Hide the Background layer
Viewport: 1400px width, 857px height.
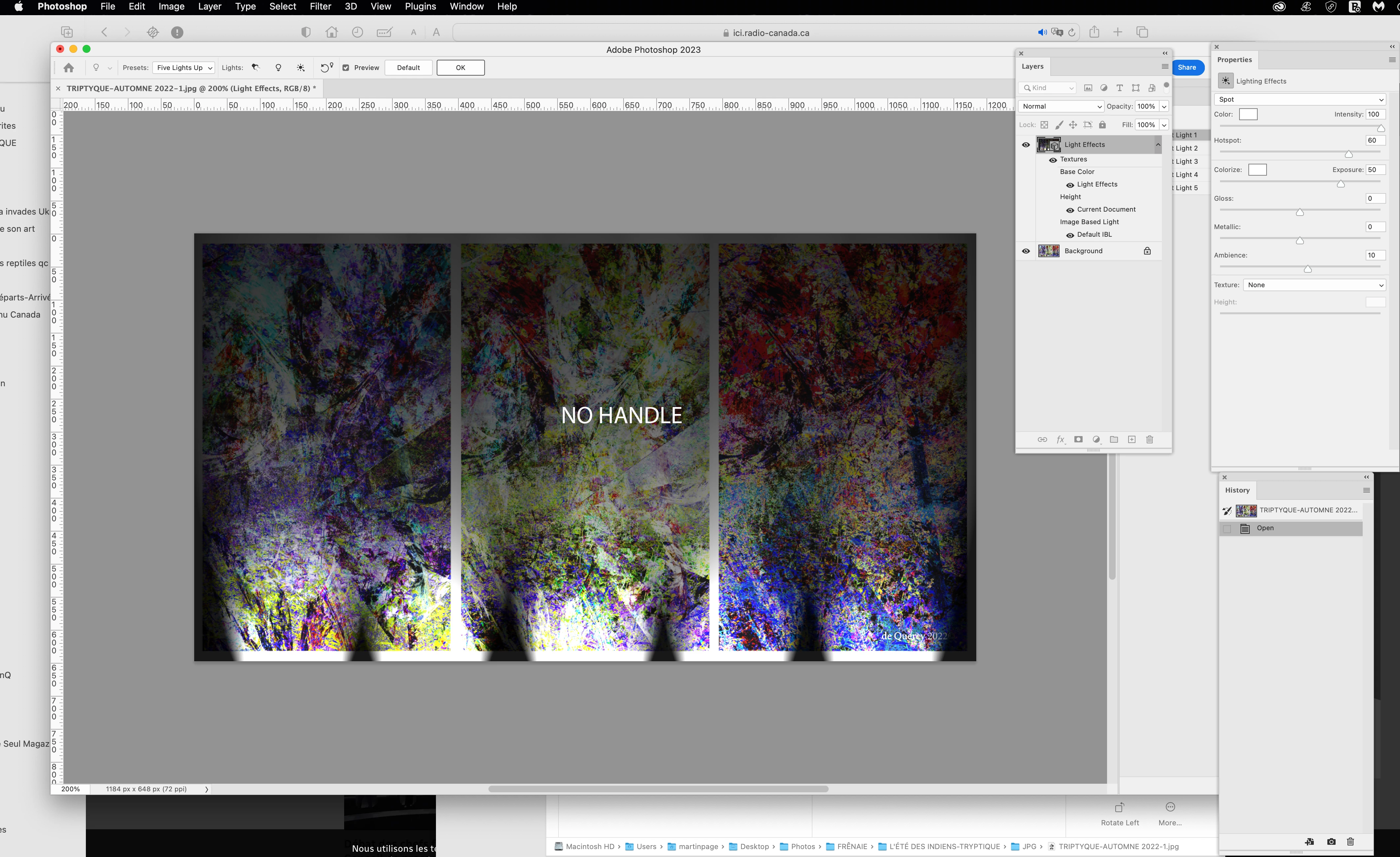(1025, 251)
